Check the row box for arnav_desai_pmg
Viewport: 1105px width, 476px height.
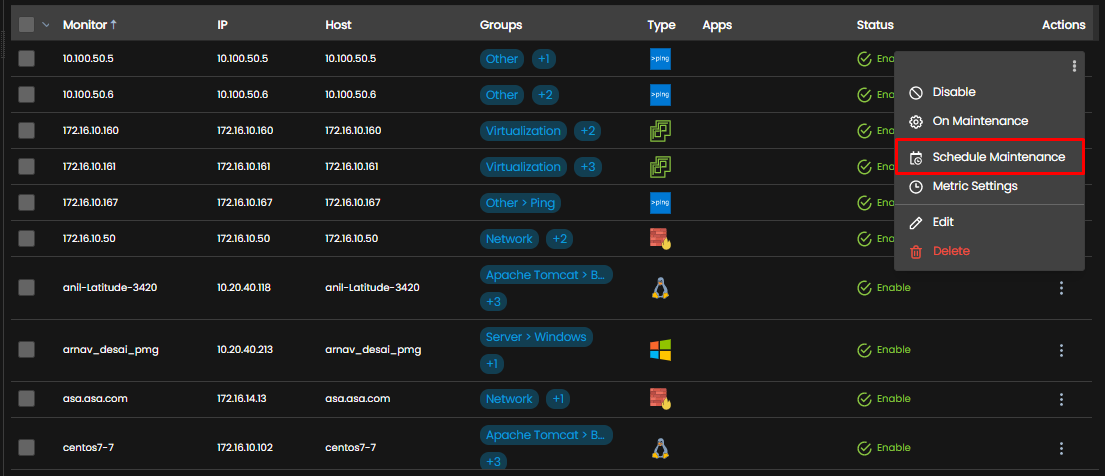[x=26, y=350]
